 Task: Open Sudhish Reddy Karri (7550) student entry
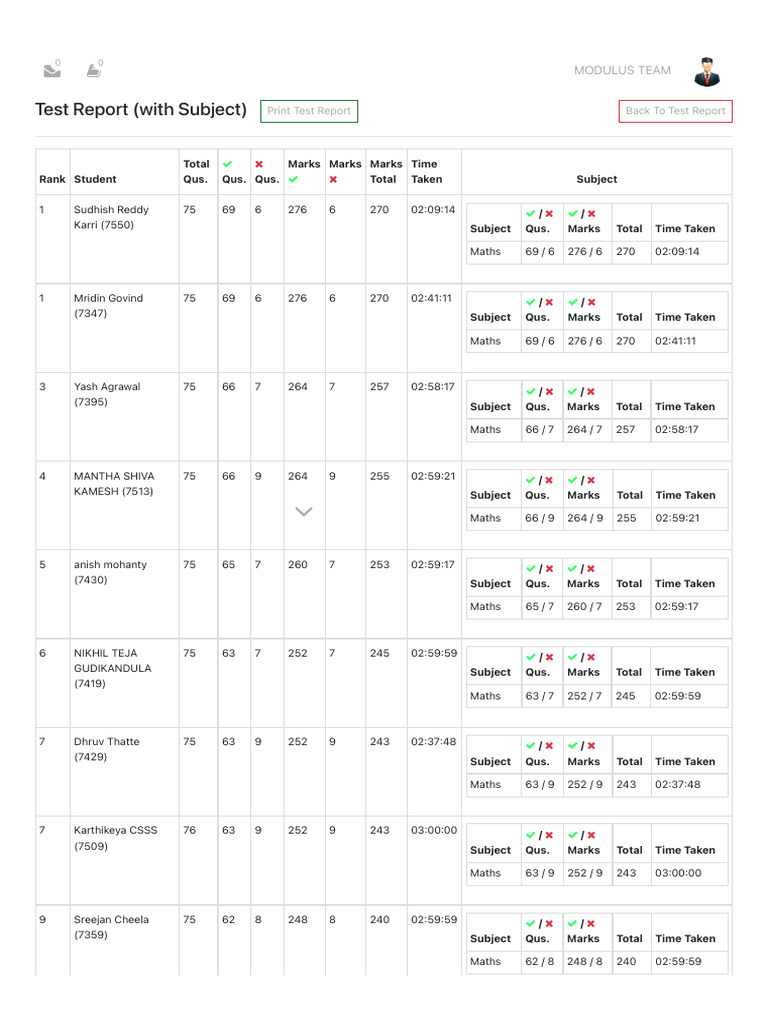pos(111,217)
